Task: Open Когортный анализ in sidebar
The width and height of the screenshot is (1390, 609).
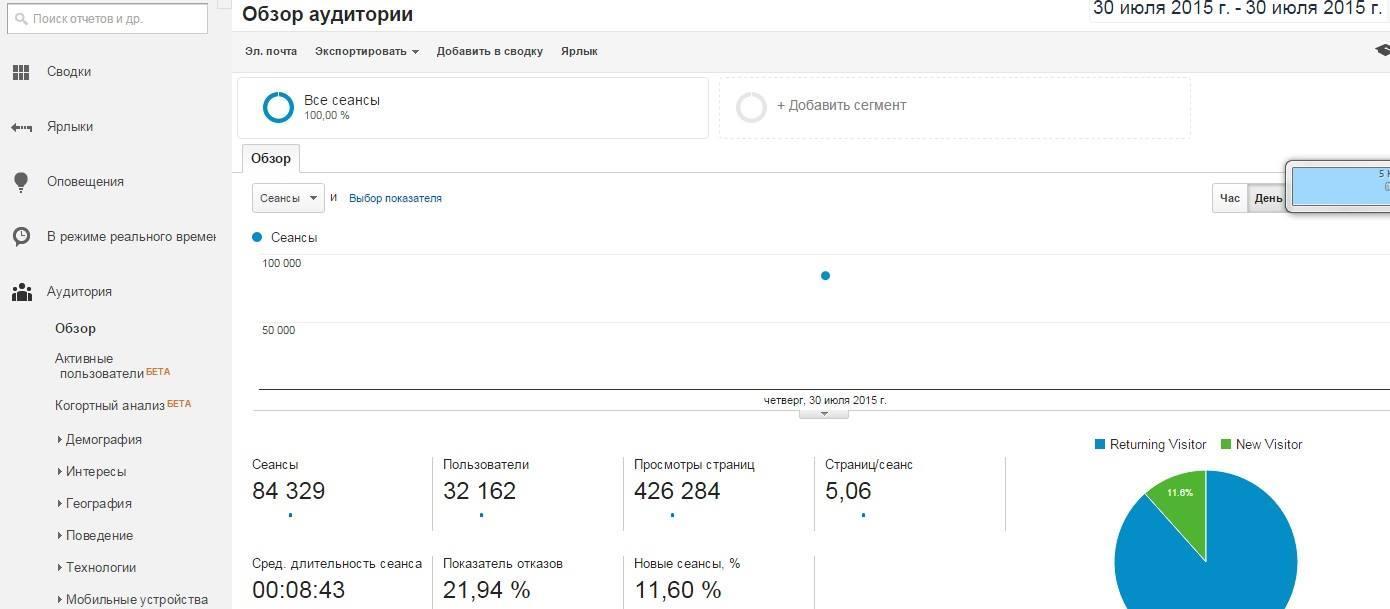Action: pos(110,405)
